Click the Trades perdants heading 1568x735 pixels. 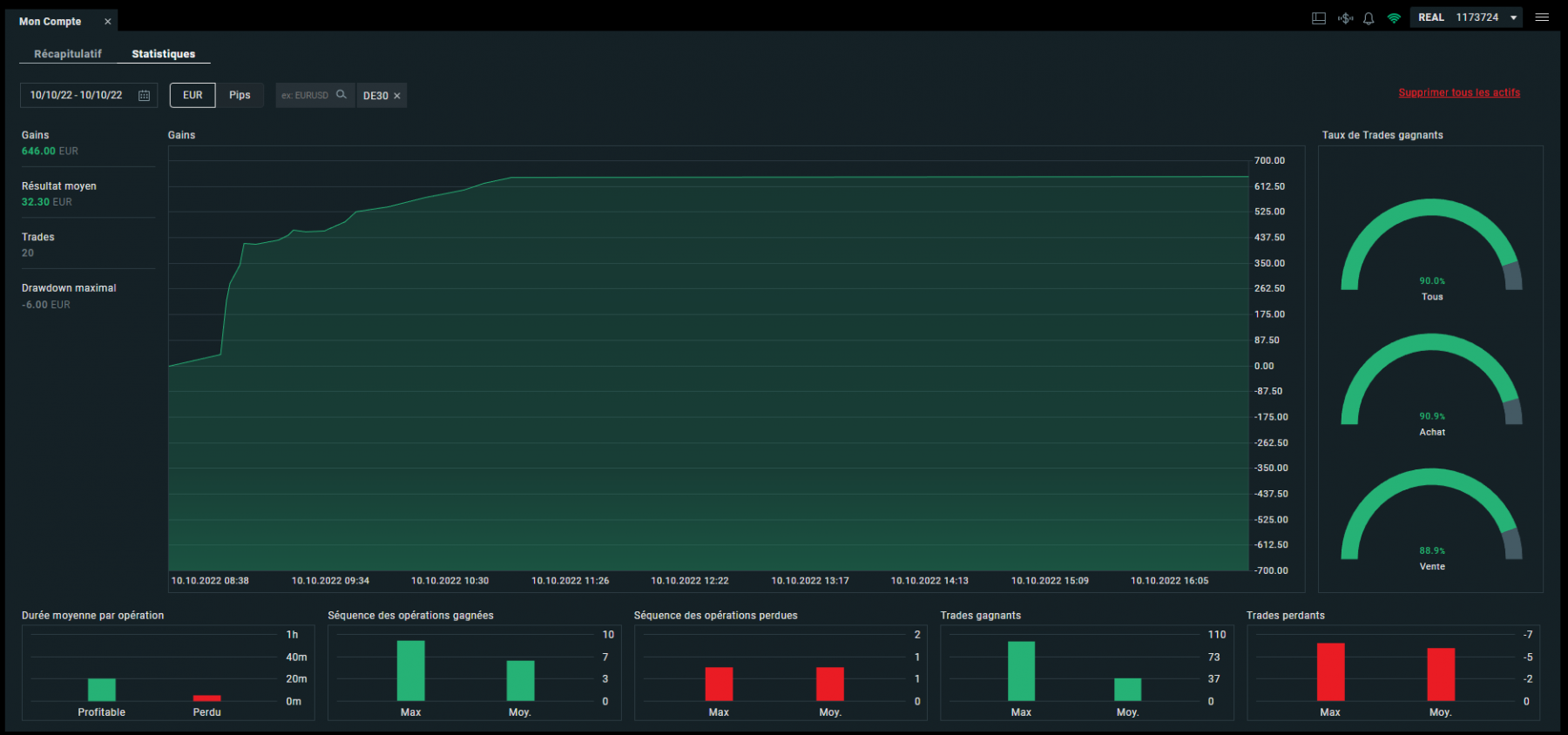tap(1285, 616)
